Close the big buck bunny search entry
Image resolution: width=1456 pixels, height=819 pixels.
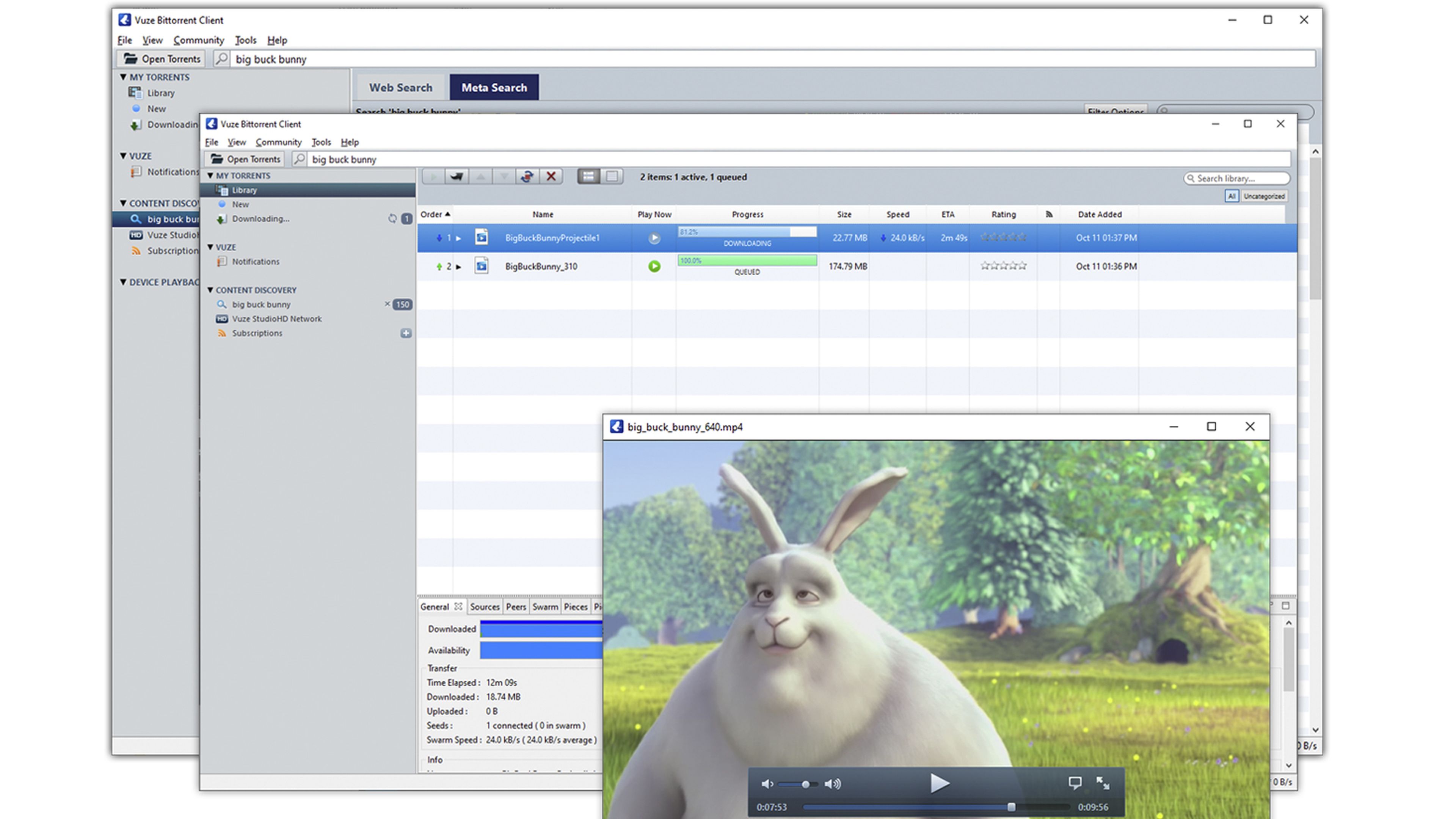click(x=387, y=304)
